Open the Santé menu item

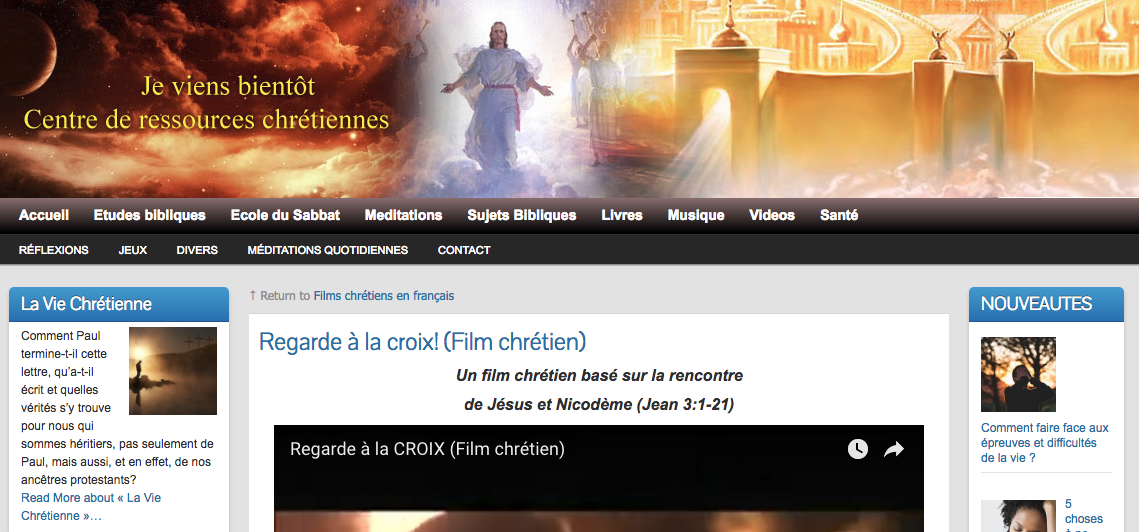point(839,215)
